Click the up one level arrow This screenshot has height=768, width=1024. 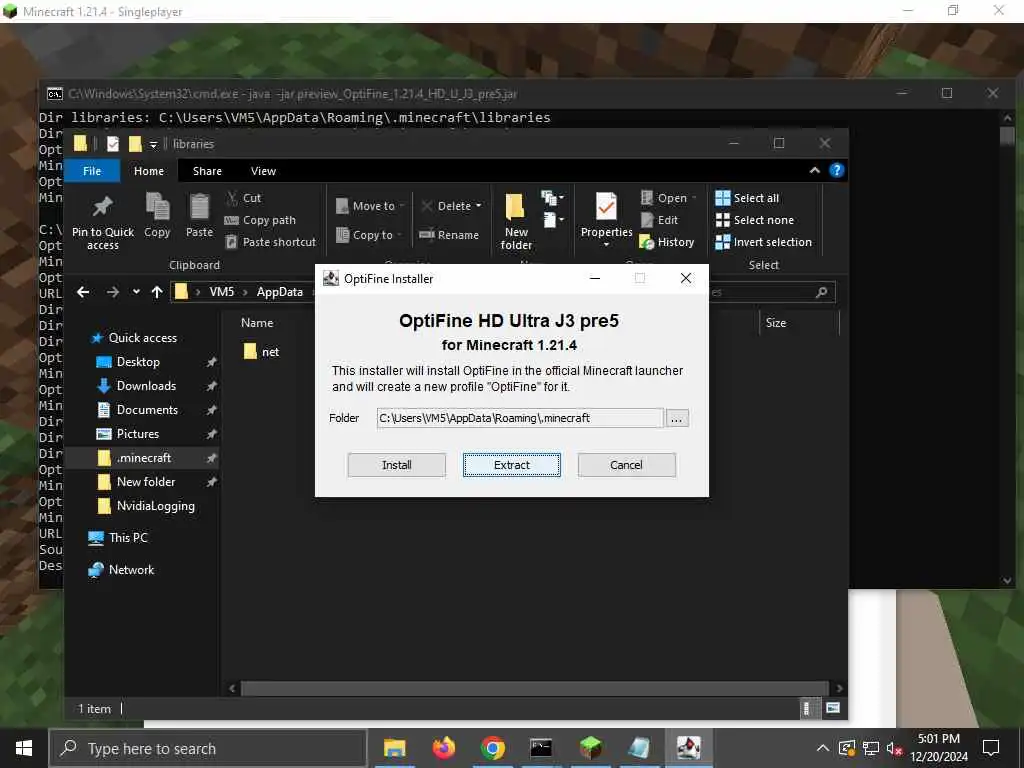[x=157, y=292]
